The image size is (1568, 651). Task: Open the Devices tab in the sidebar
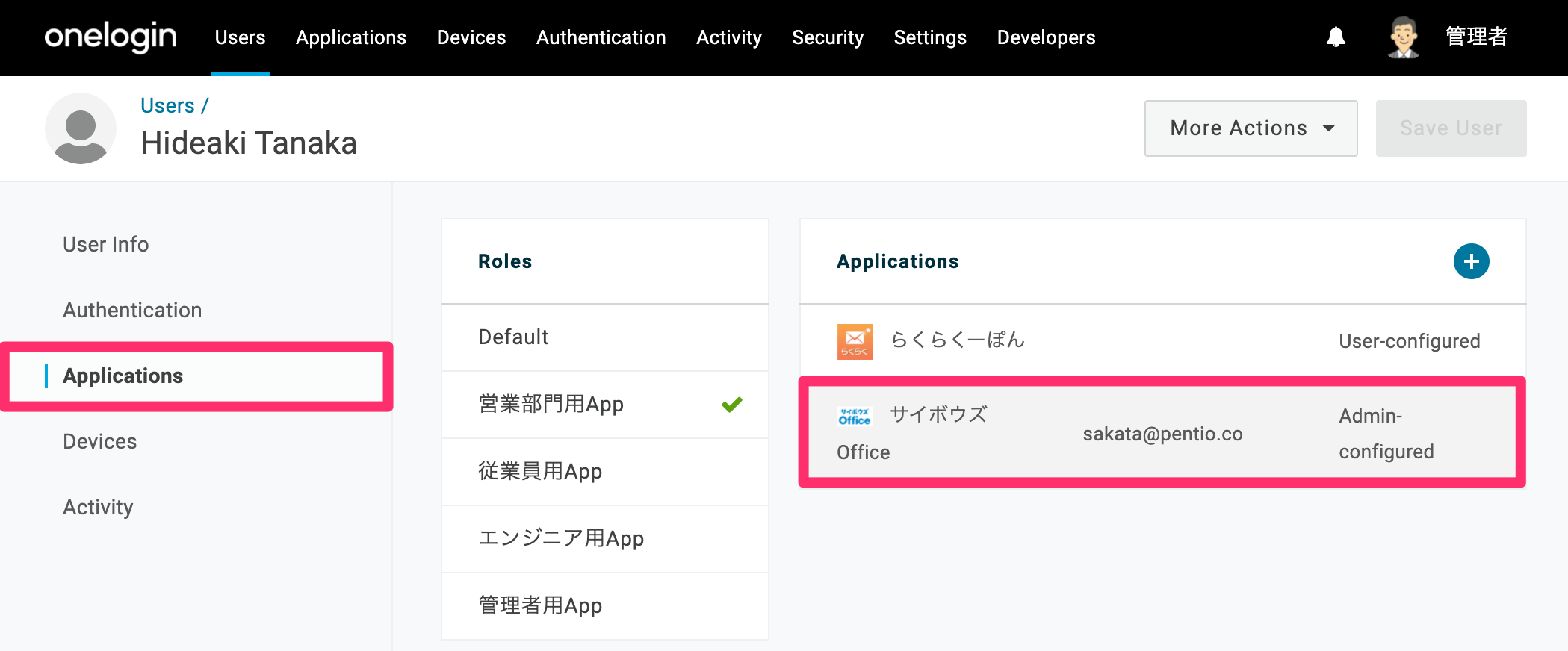tap(100, 441)
